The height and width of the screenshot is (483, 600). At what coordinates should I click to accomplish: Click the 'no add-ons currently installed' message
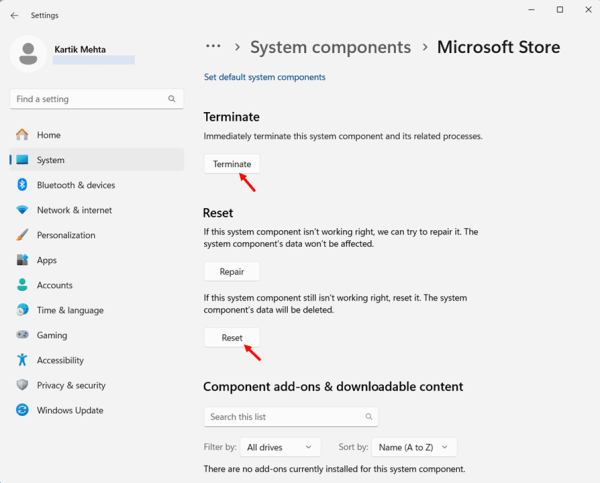click(x=334, y=469)
